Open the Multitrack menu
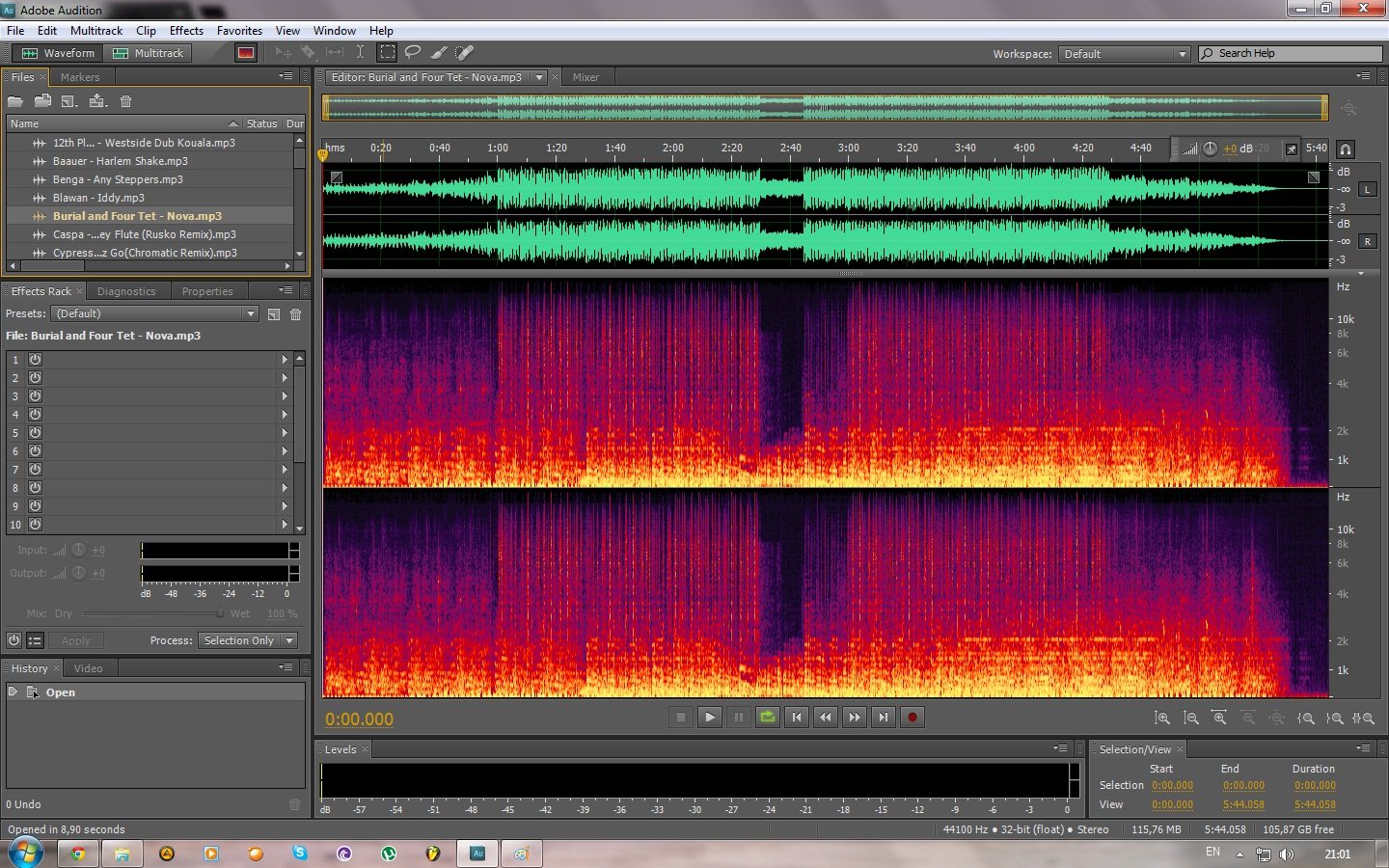The image size is (1389, 868). (x=96, y=31)
